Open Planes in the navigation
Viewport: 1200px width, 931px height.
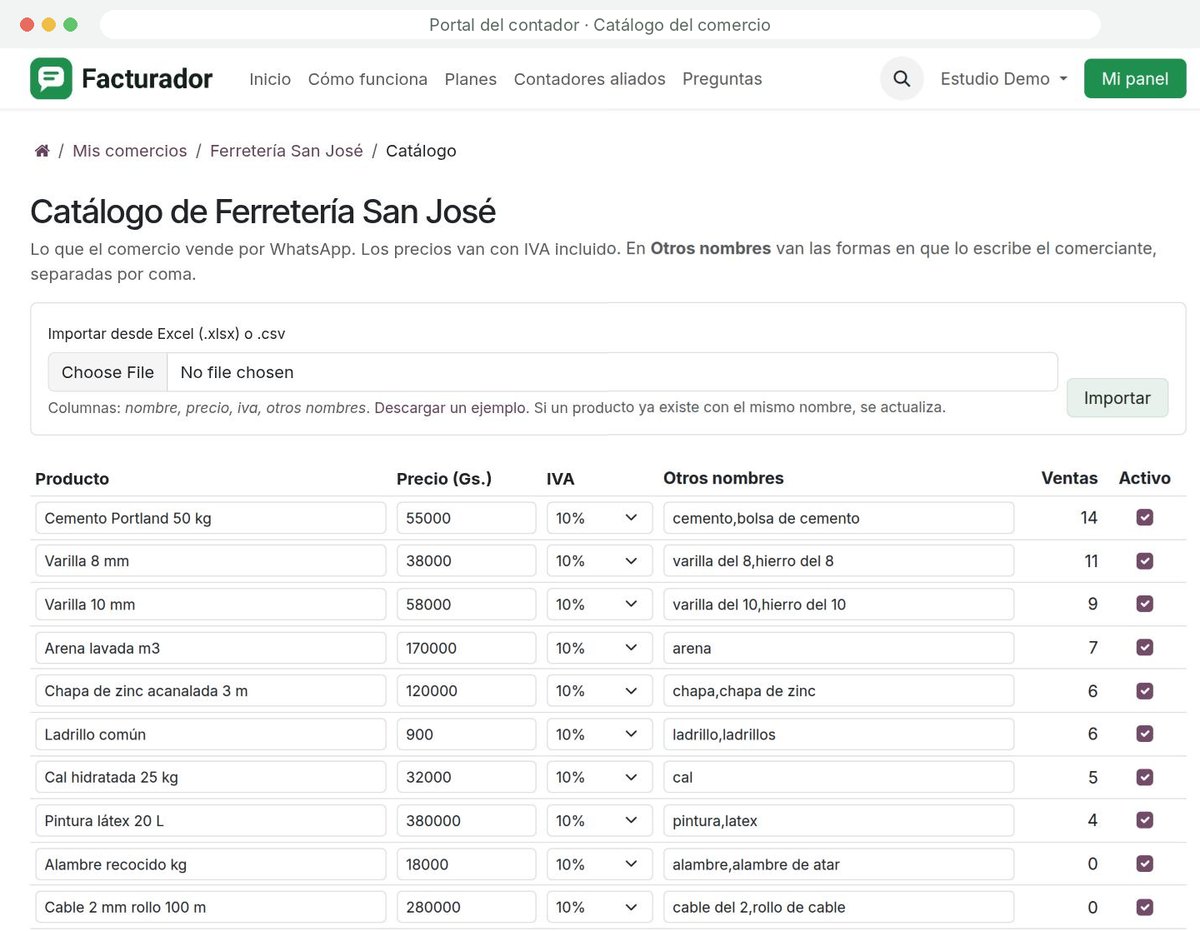tap(471, 79)
